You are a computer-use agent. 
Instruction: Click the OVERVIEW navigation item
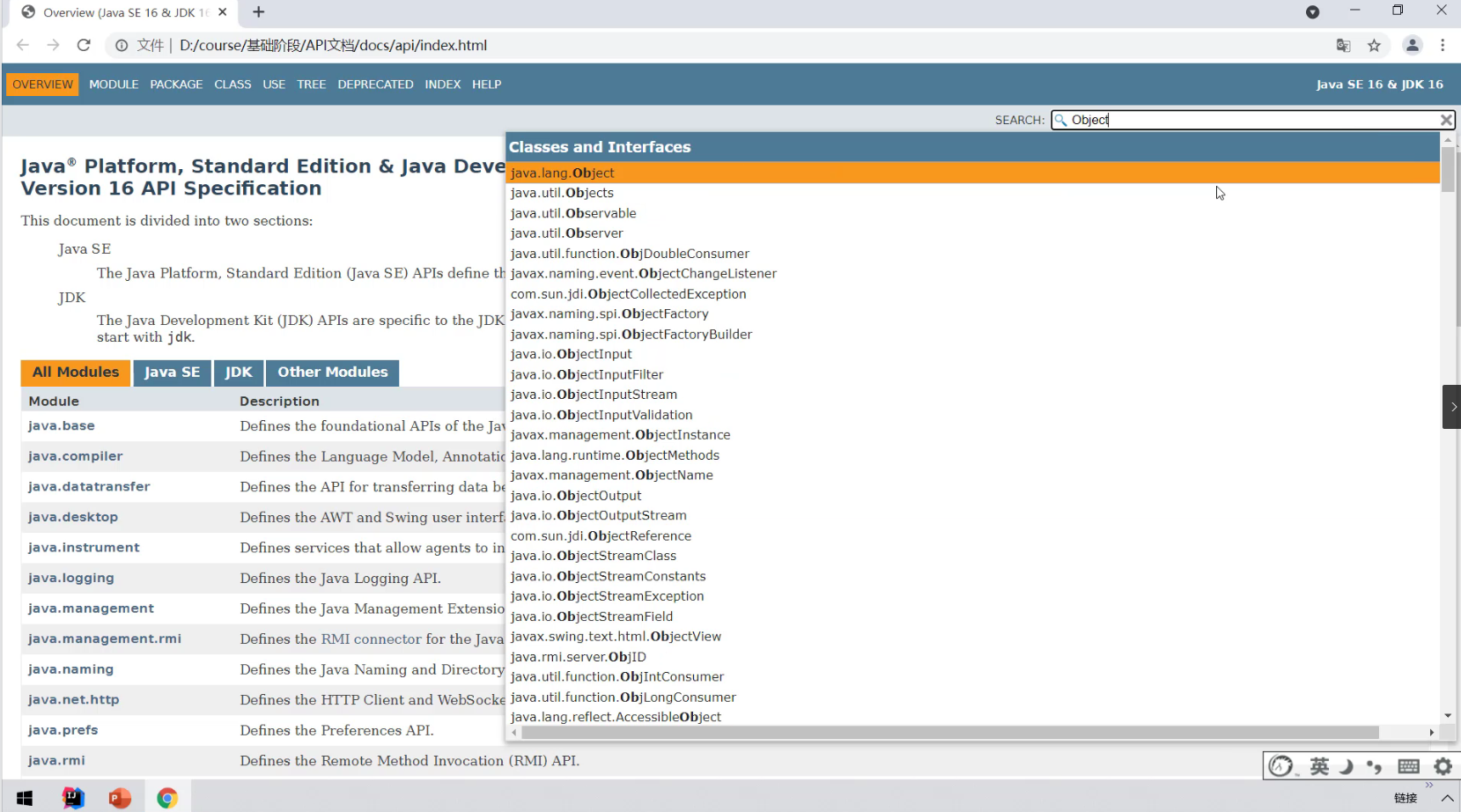point(42,85)
